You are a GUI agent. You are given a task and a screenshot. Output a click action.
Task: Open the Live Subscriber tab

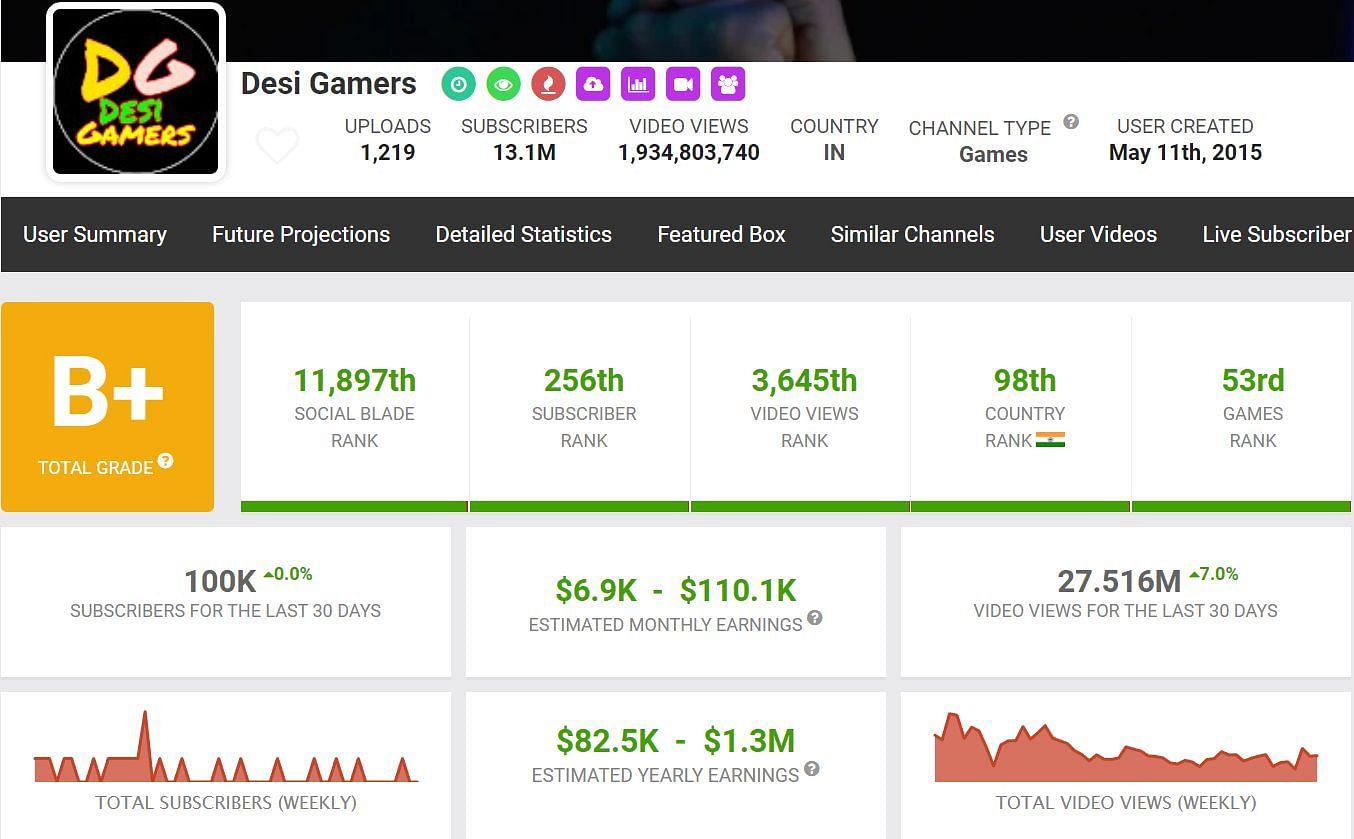tap(1277, 234)
